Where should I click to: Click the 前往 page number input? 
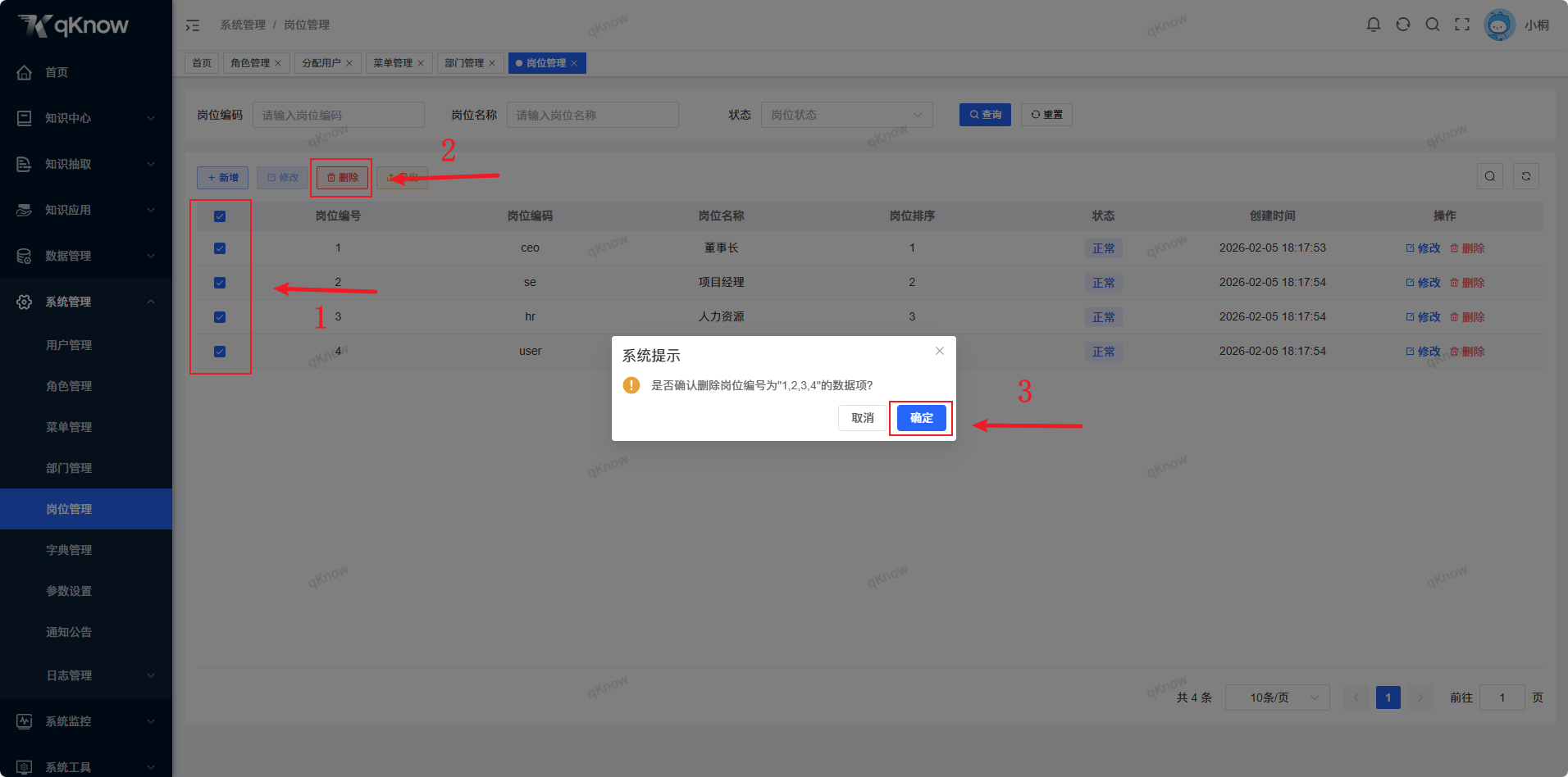tap(1502, 697)
